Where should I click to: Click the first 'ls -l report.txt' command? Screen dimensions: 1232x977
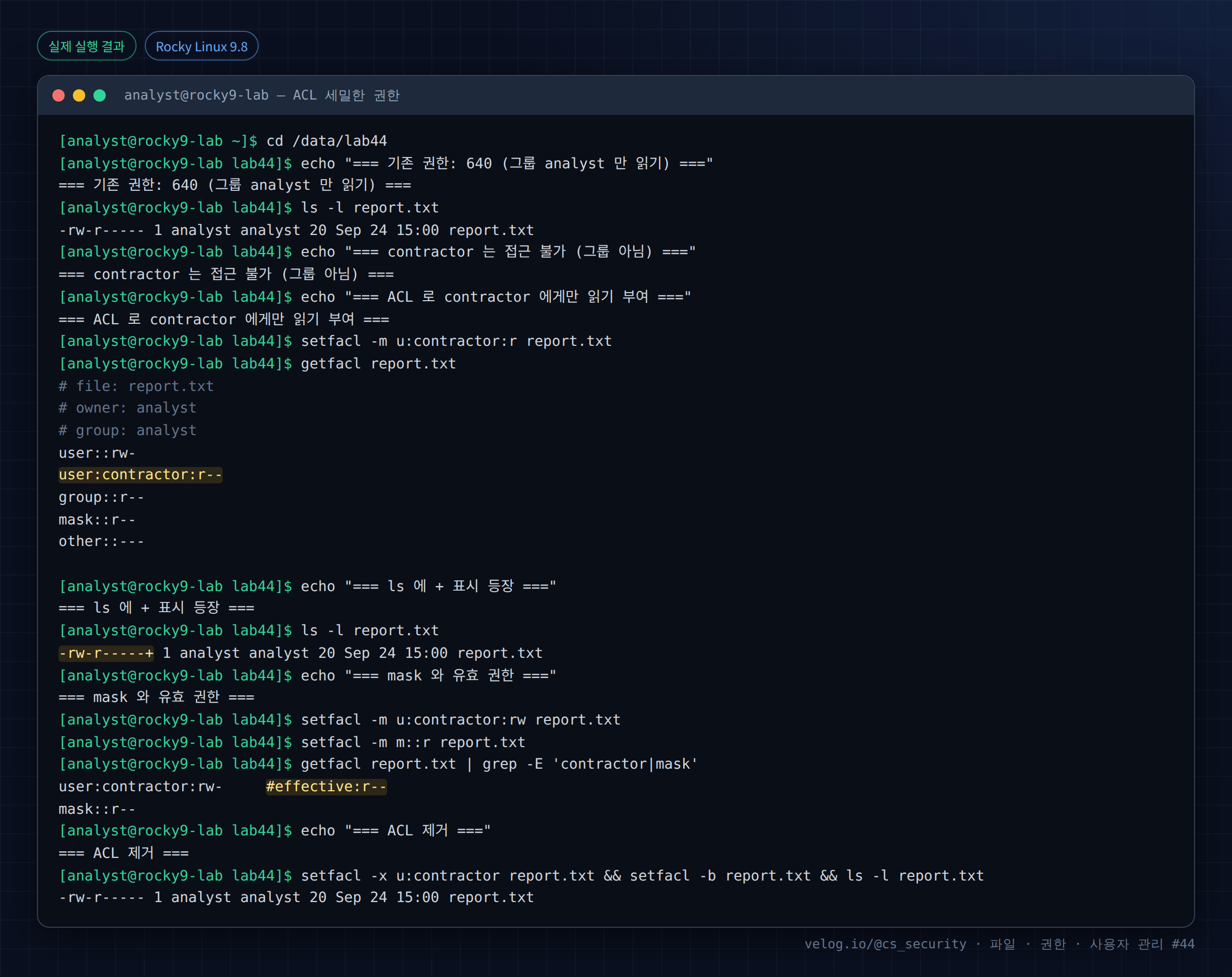click(x=370, y=207)
